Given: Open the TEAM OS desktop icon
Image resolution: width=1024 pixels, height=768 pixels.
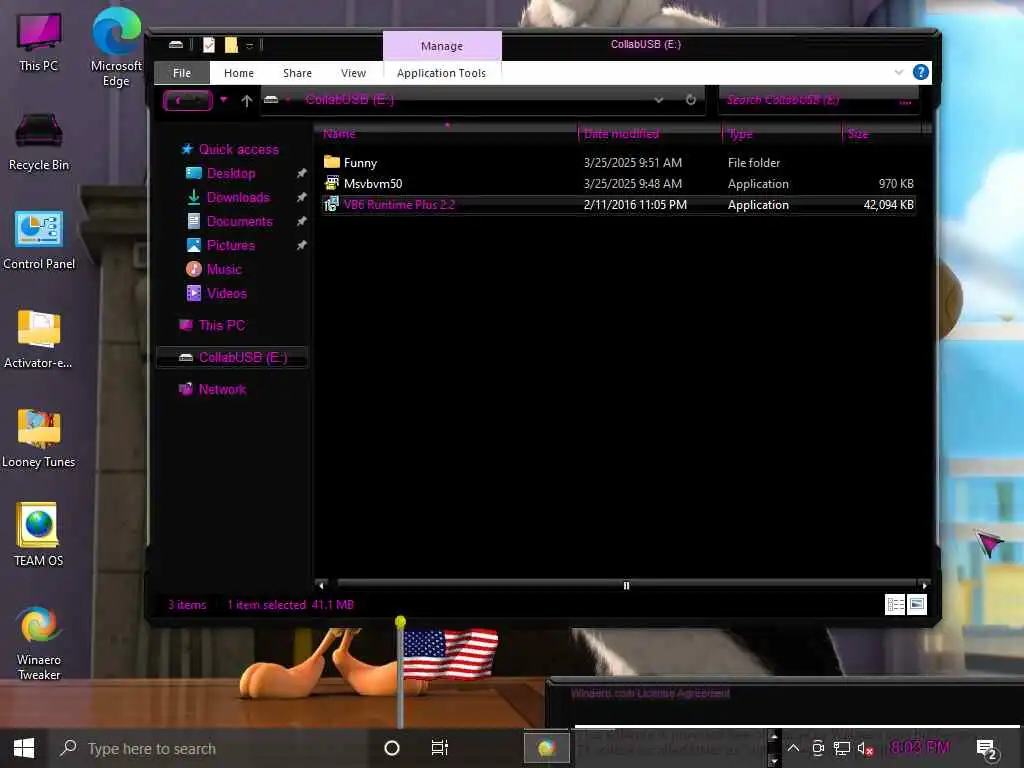Looking at the screenshot, I should (39, 534).
